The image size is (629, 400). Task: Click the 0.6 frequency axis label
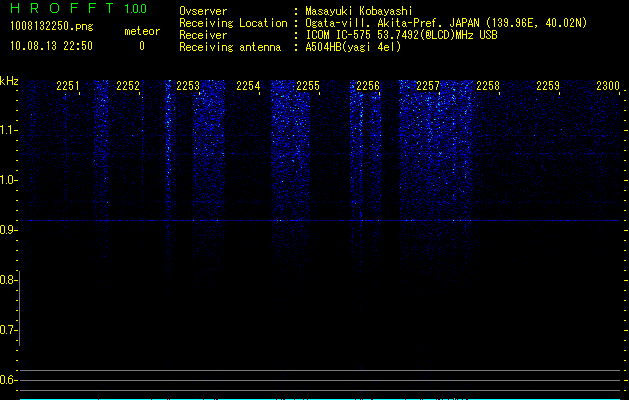tap(7, 380)
